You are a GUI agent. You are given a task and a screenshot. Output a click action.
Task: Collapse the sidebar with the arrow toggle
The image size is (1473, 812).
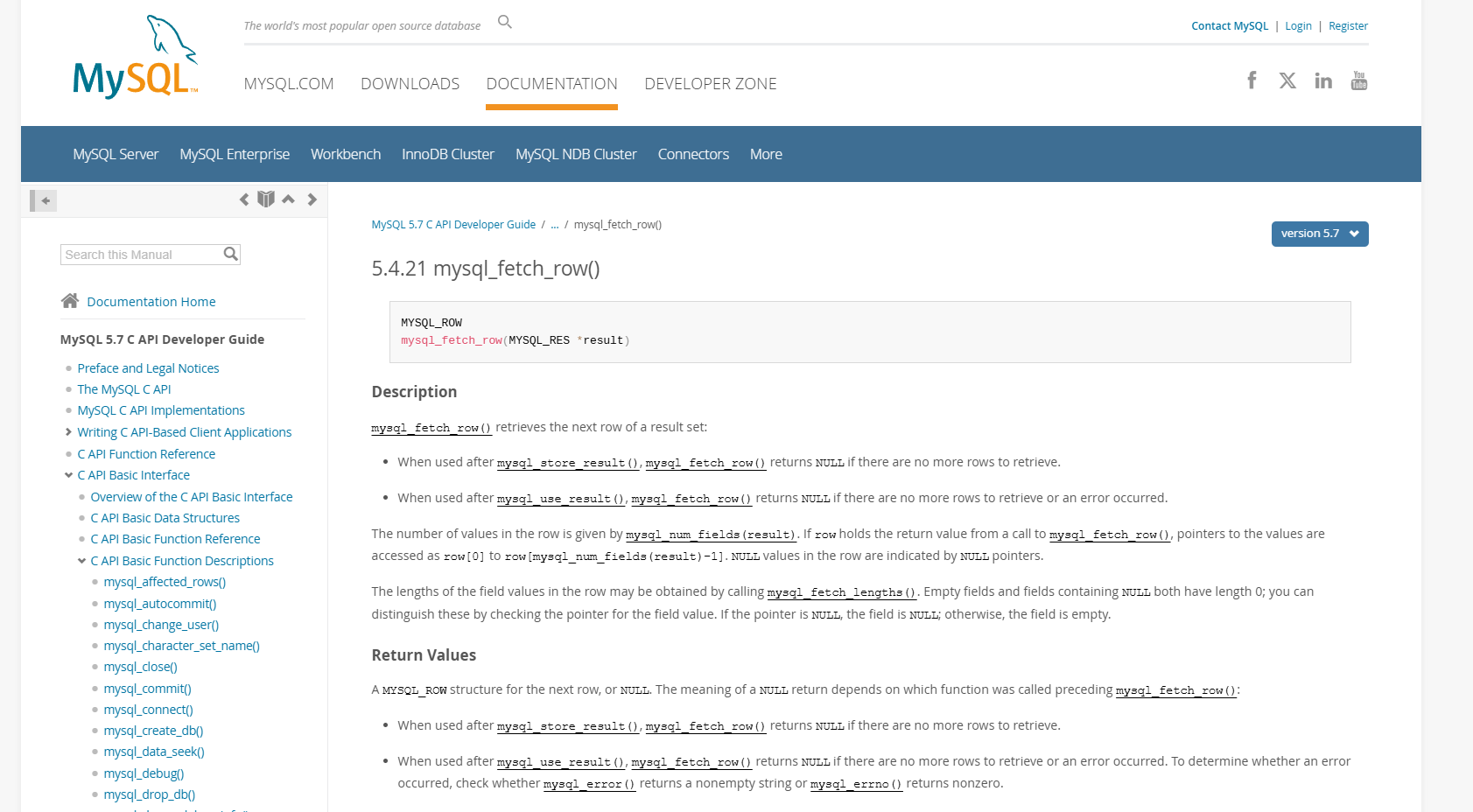click(x=44, y=200)
